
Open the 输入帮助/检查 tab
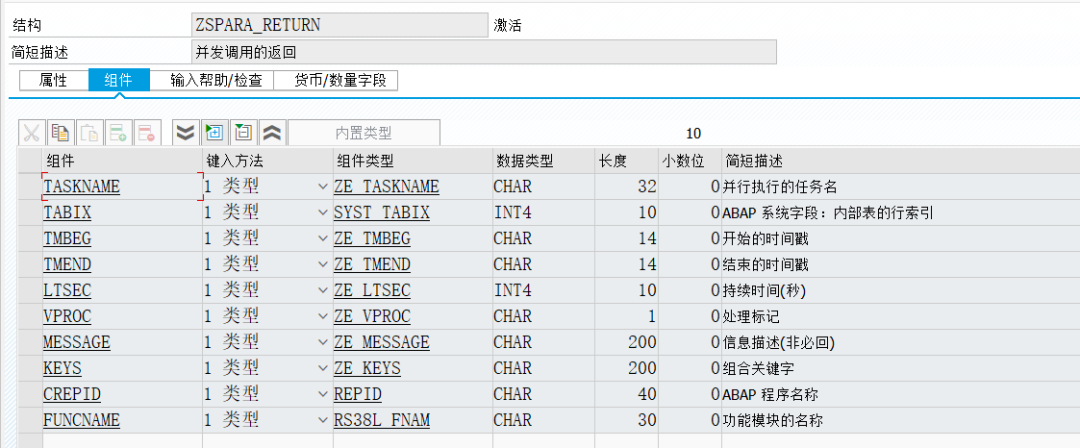pos(216,81)
